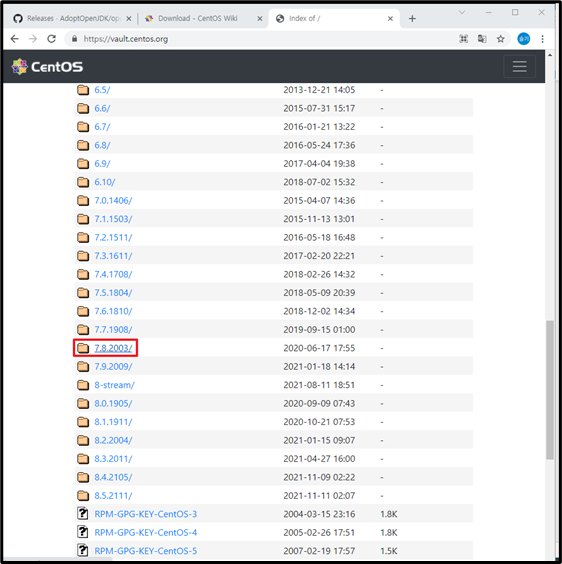Expand the CentOS hamburger navigation menu
This screenshot has height=564, width=562.
coord(519,67)
